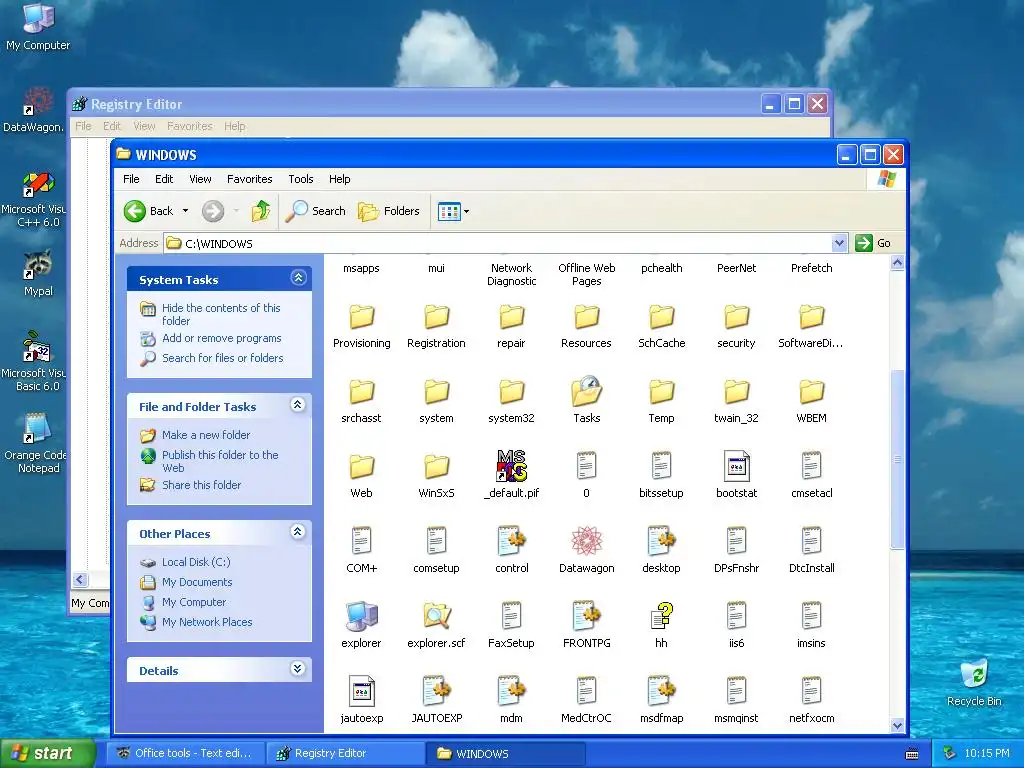Collapse the System Tasks panel
This screenshot has height=768, width=1024.
(298, 278)
